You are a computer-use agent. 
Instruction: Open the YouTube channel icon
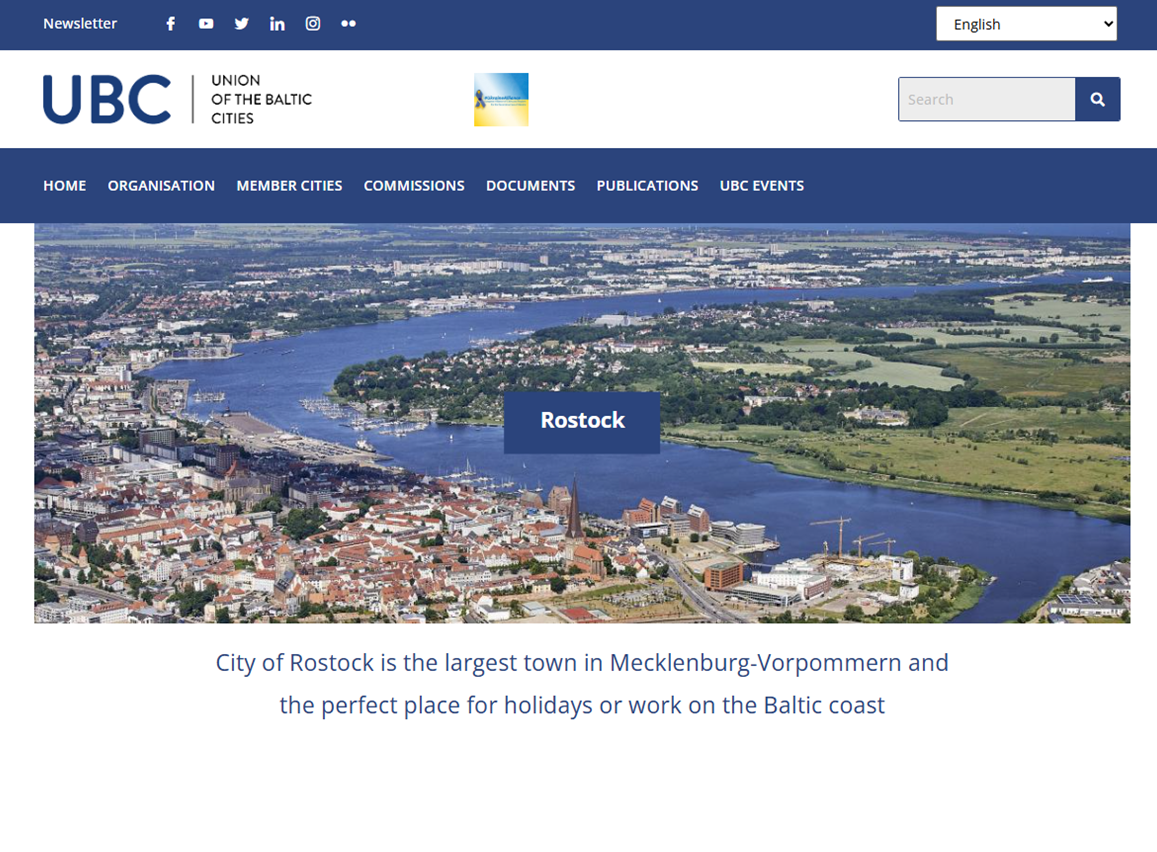coord(206,24)
